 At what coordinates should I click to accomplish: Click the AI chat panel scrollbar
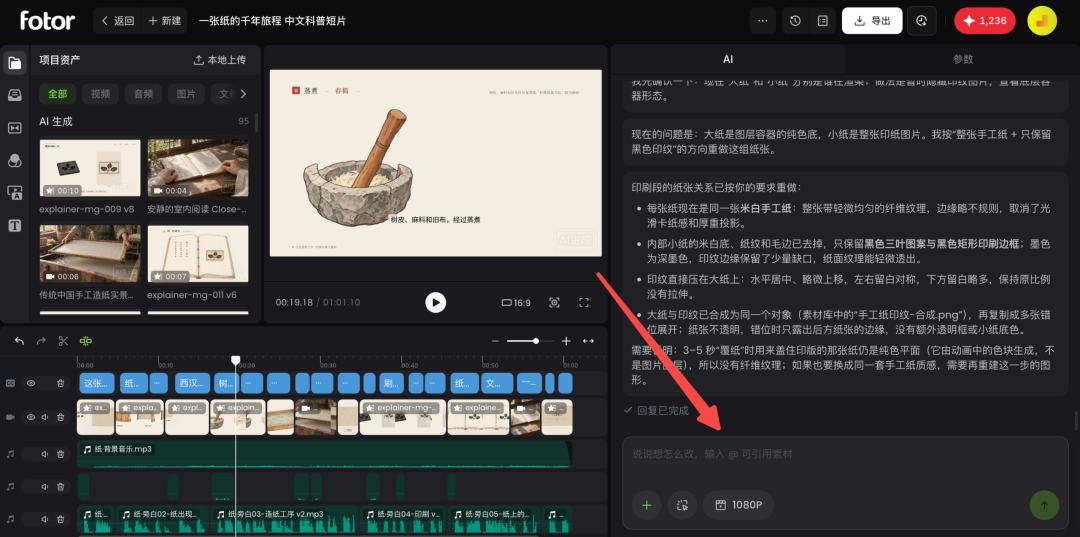(x=1076, y=420)
